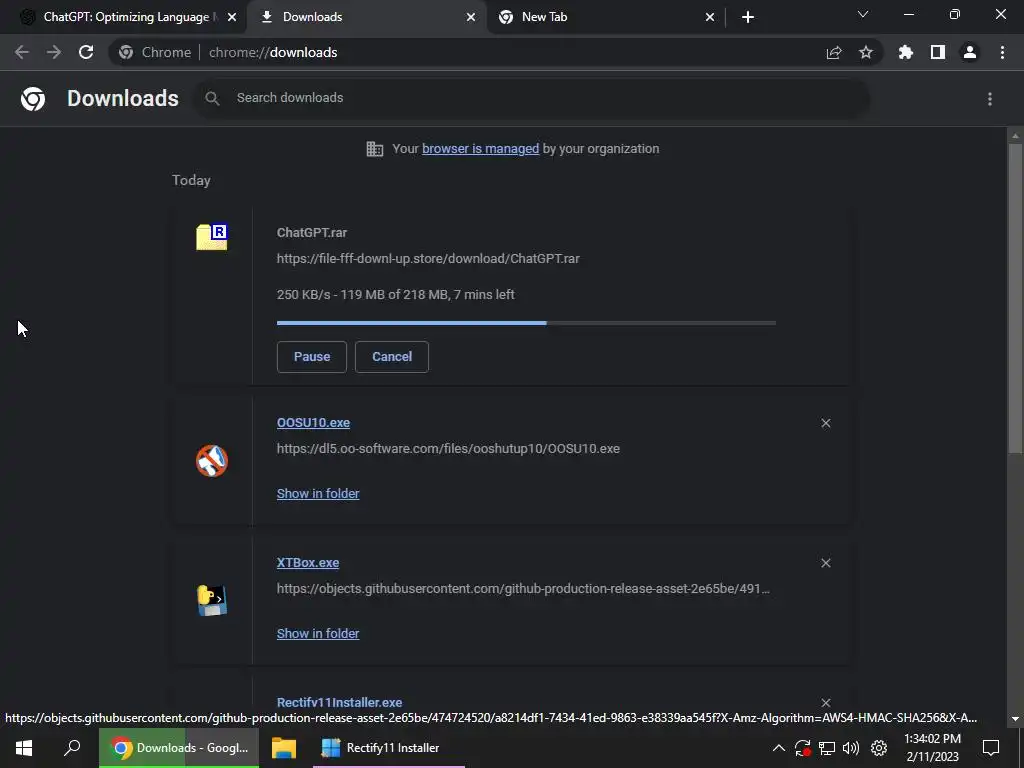Click the OOSU10.exe source URL text

tap(448, 449)
